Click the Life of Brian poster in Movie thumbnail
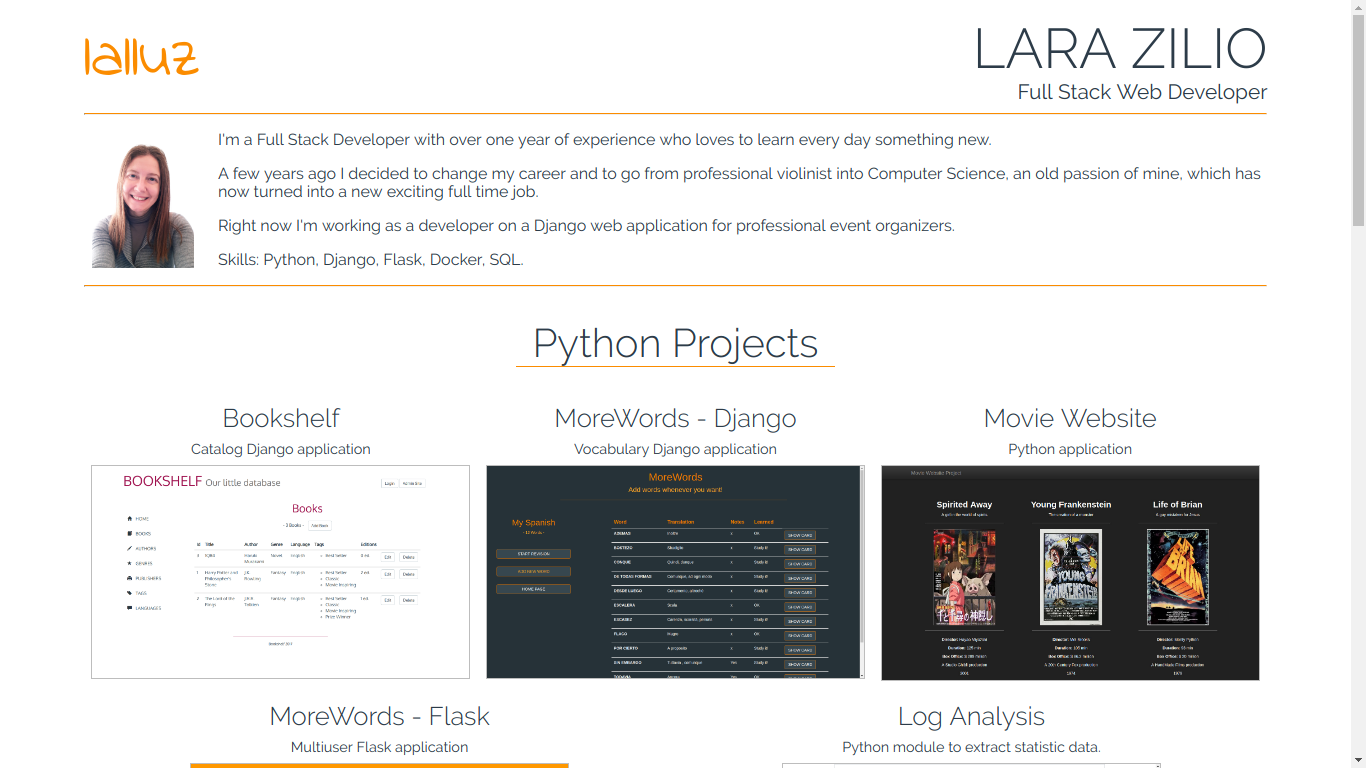Viewport: 1366px width, 768px height. tap(1177, 577)
